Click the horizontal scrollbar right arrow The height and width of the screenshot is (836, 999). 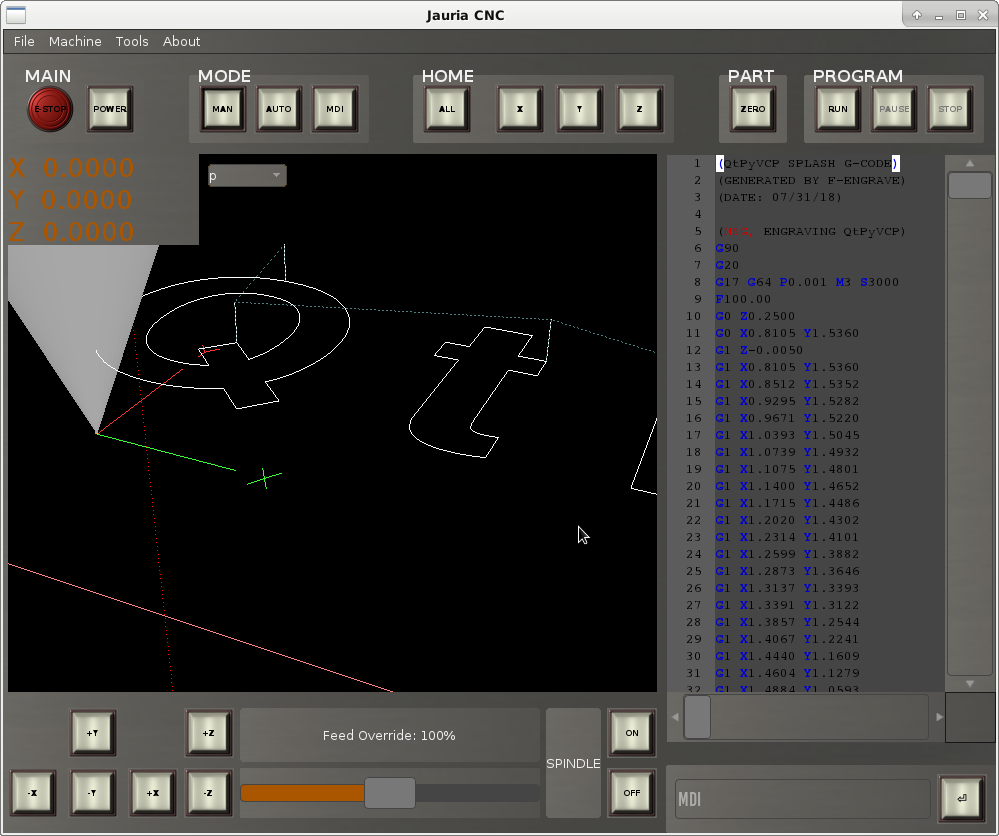pyautogui.click(x=939, y=717)
